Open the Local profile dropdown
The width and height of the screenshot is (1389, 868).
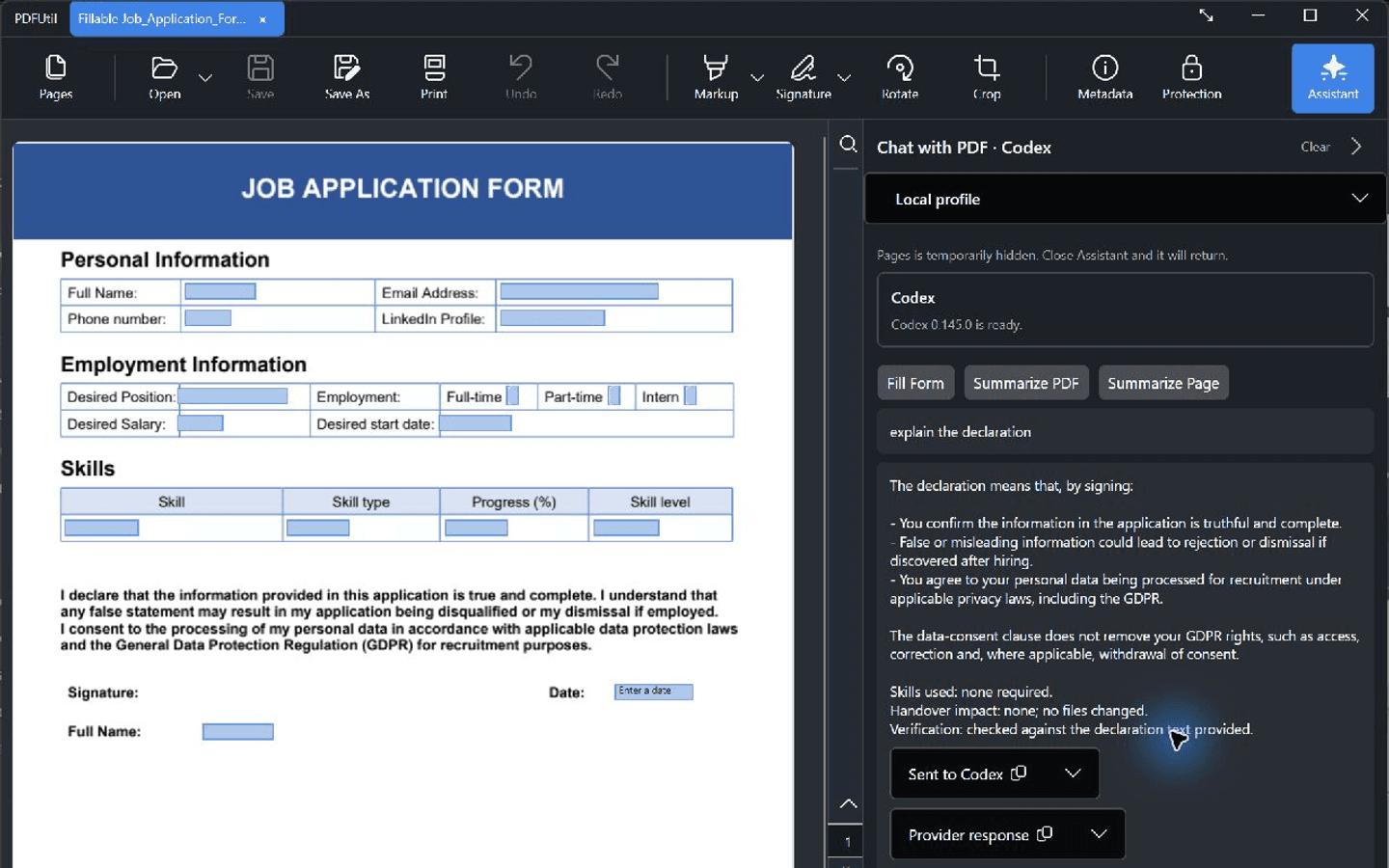coord(1125,199)
